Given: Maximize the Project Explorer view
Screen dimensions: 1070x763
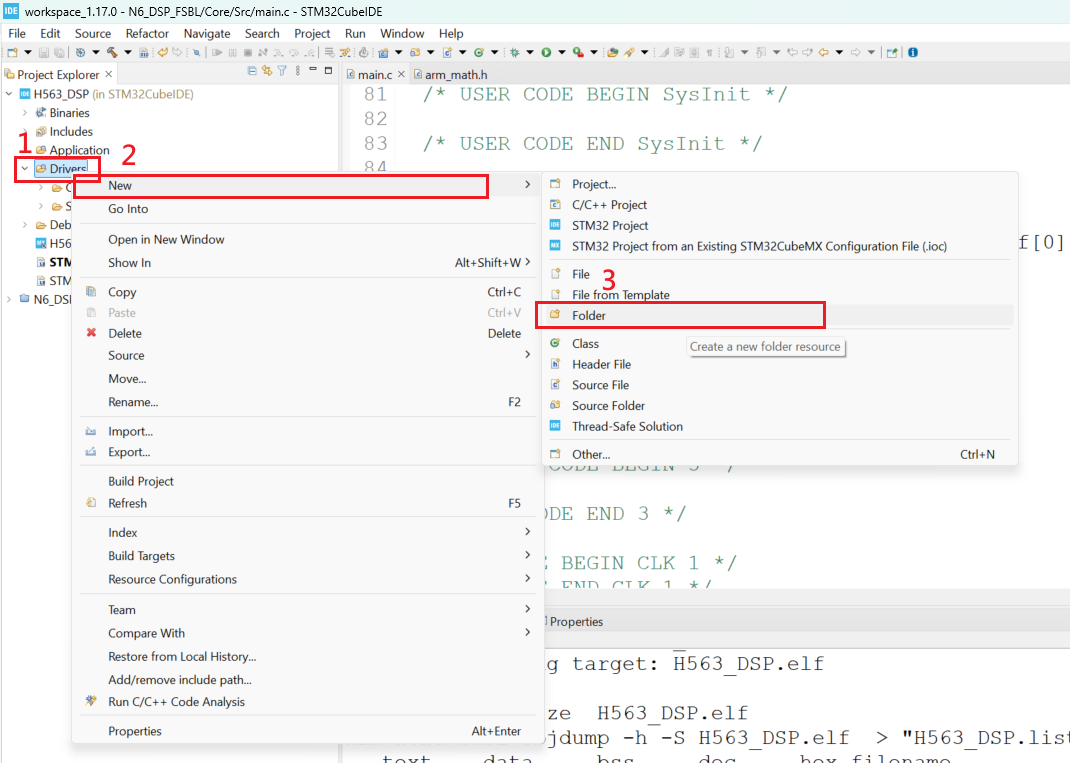Looking at the screenshot, I should click(328, 70).
